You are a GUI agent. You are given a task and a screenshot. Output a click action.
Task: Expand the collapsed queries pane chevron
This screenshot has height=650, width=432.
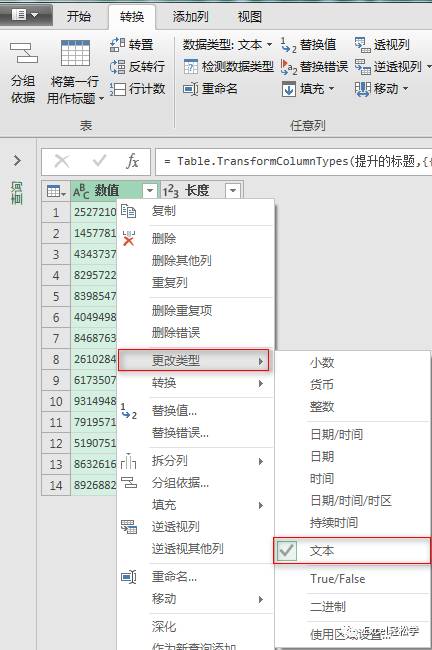coord(17,160)
